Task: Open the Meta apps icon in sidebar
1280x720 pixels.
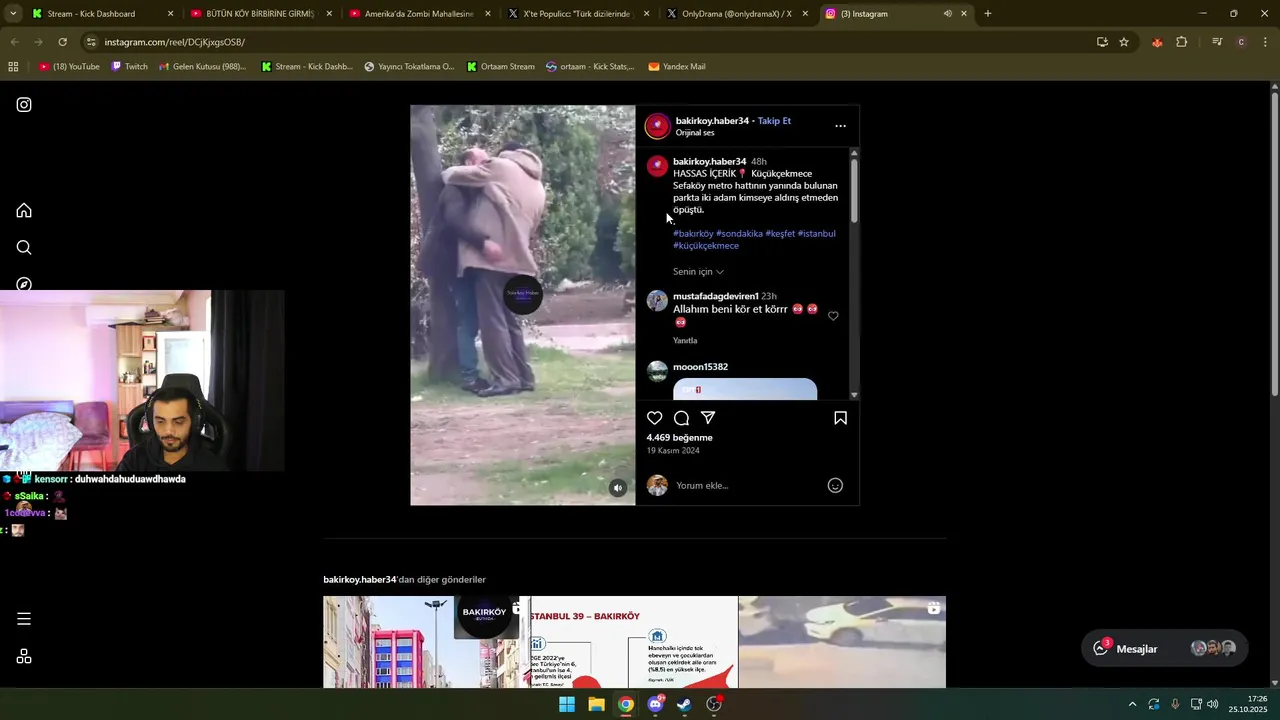Action: click(x=24, y=656)
